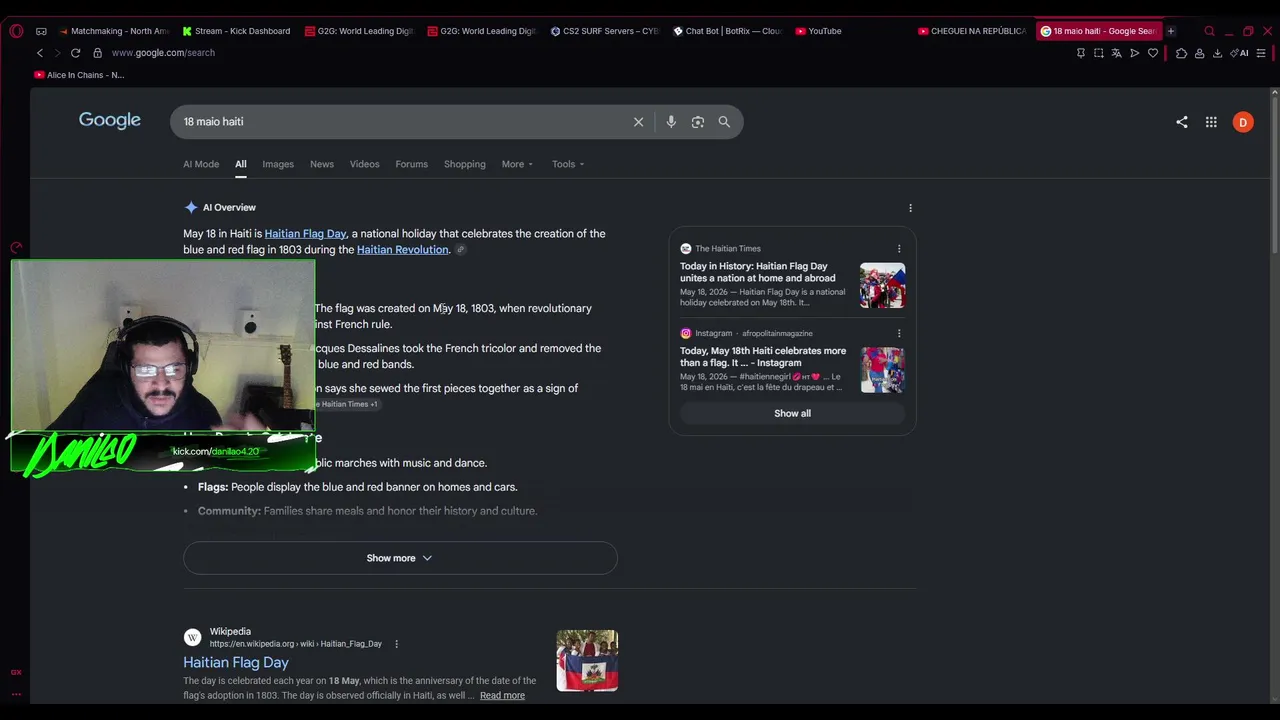1280x720 pixels.
Task: Switch to Matchmaking browser tab
Action: coord(114,31)
